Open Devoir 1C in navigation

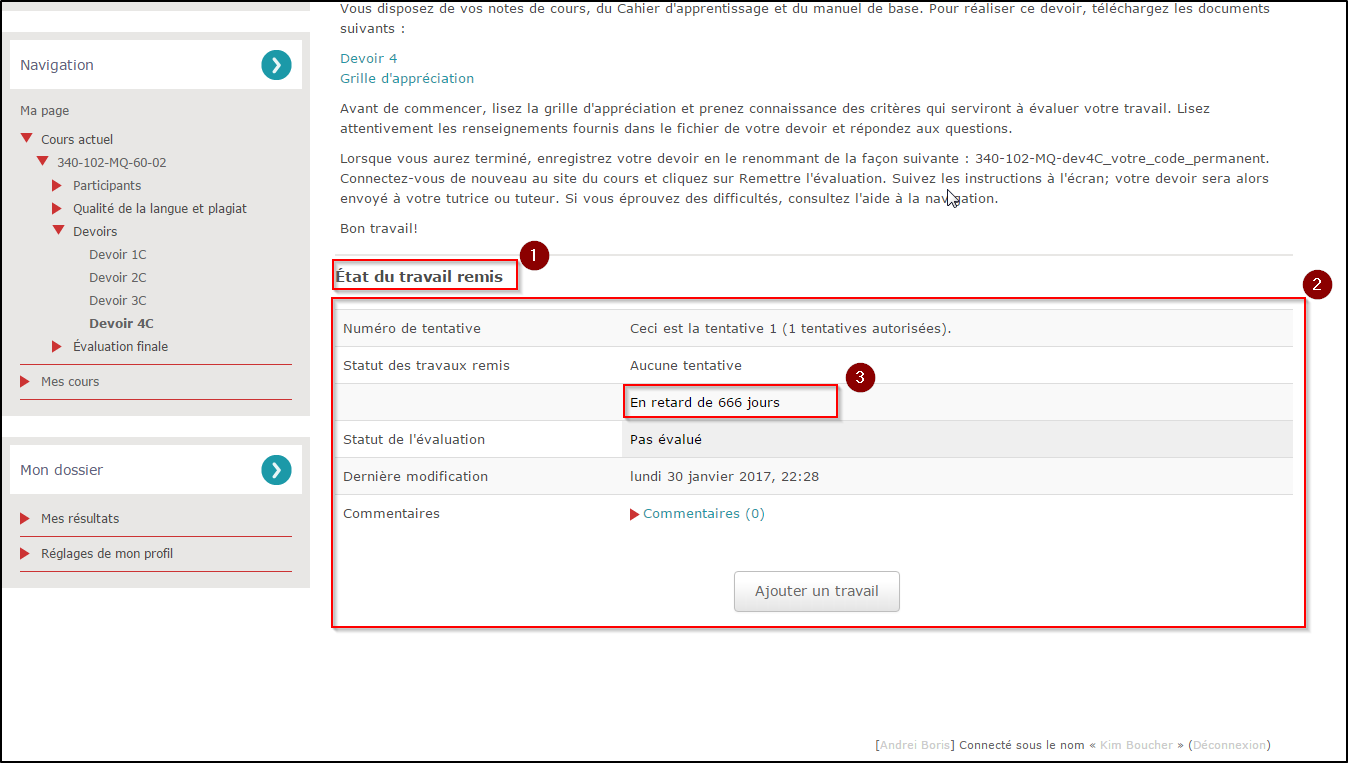pos(117,254)
